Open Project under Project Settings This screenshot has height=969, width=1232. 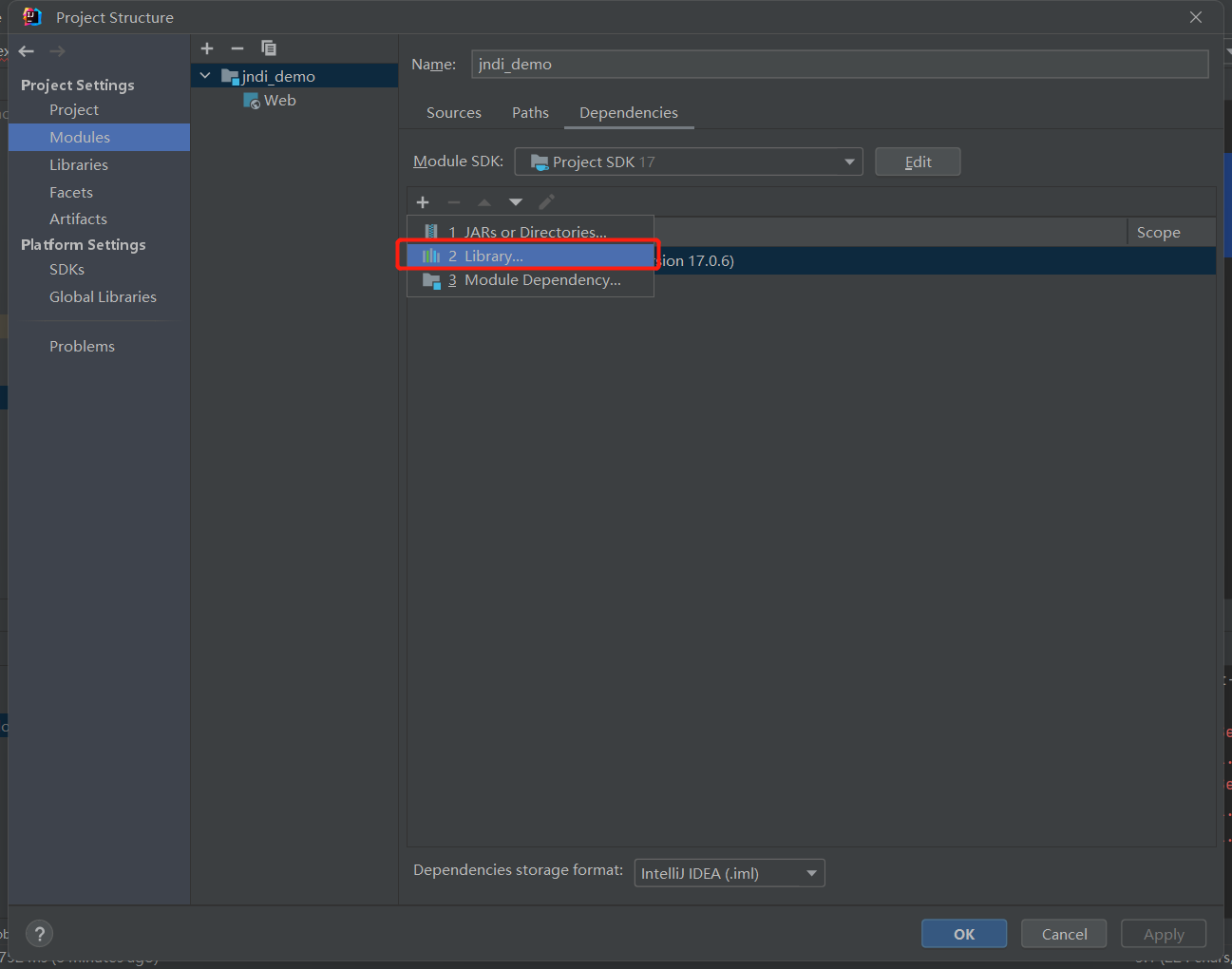pyautogui.click(x=74, y=110)
